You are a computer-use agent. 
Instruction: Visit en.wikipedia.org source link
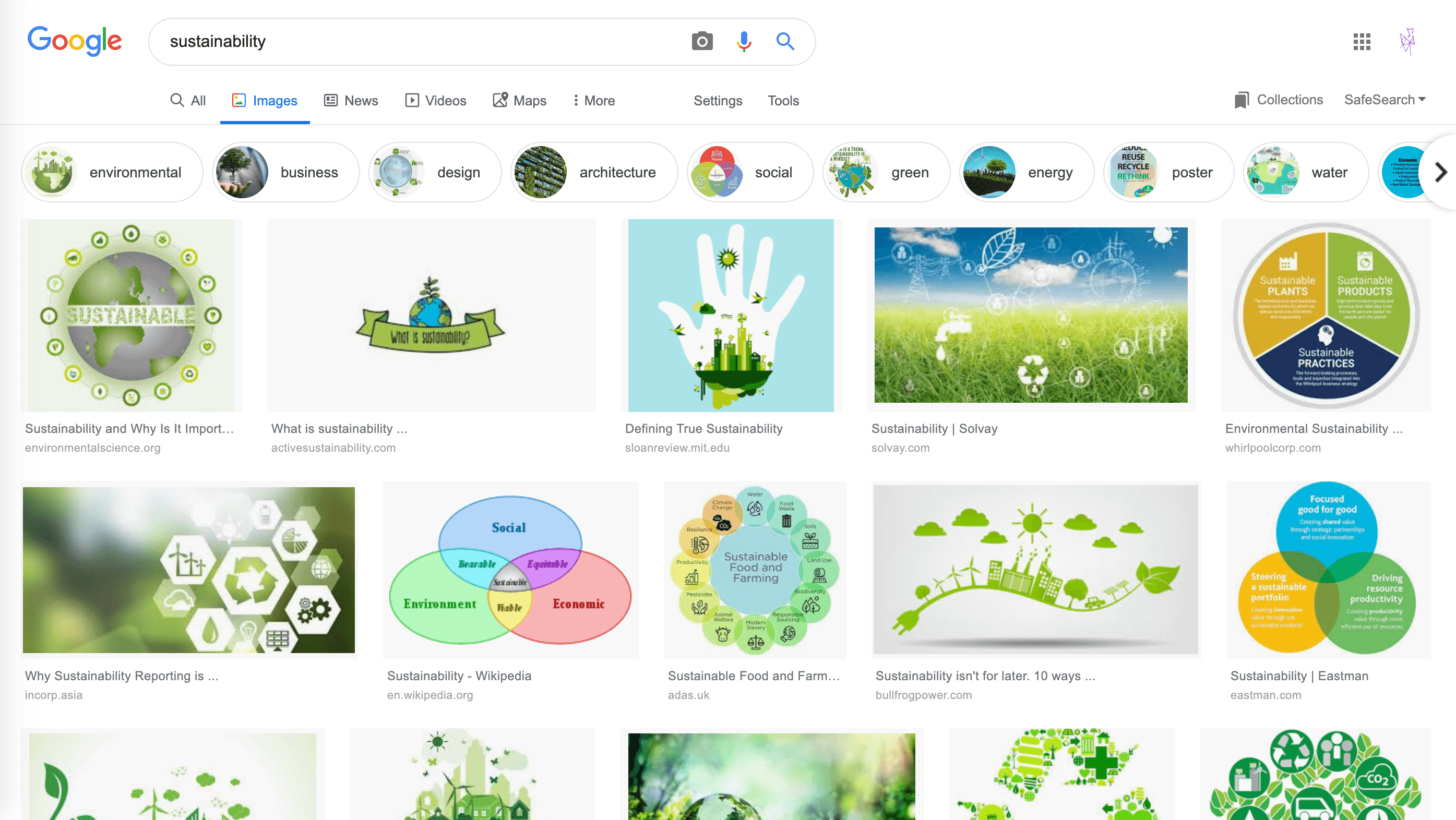[x=430, y=695]
